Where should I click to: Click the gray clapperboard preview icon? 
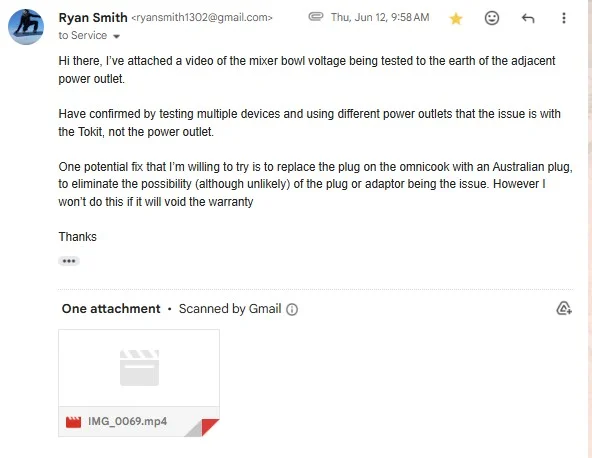(x=139, y=368)
